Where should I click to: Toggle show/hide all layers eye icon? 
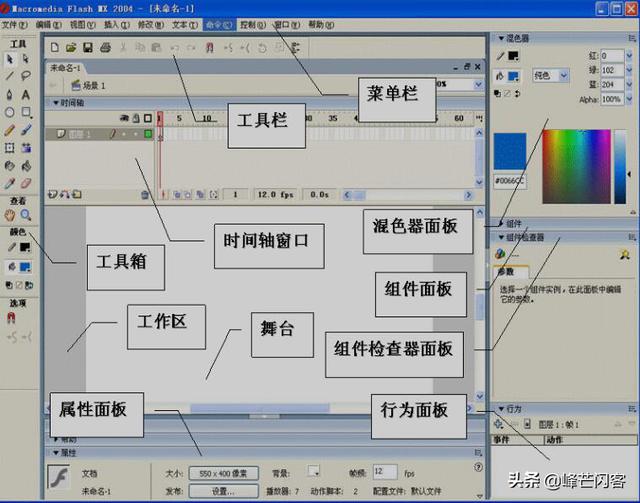(x=124, y=118)
